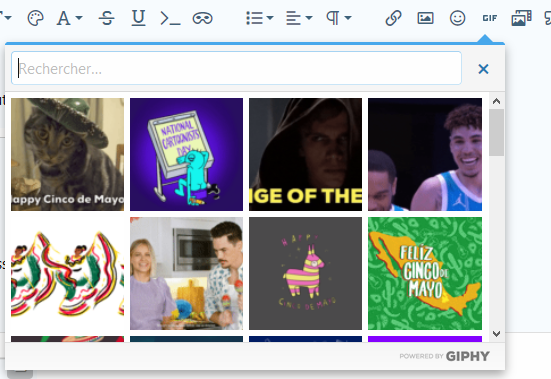Close the GIF search panel with X

(484, 69)
